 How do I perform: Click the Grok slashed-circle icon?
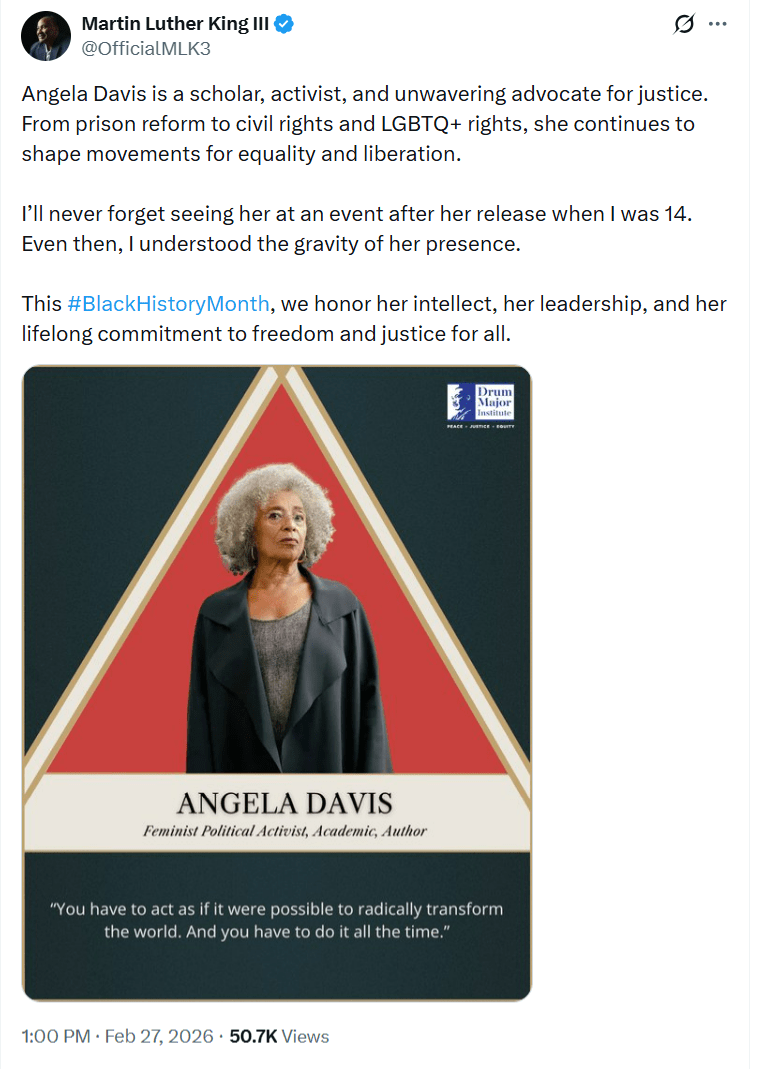point(683,25)
